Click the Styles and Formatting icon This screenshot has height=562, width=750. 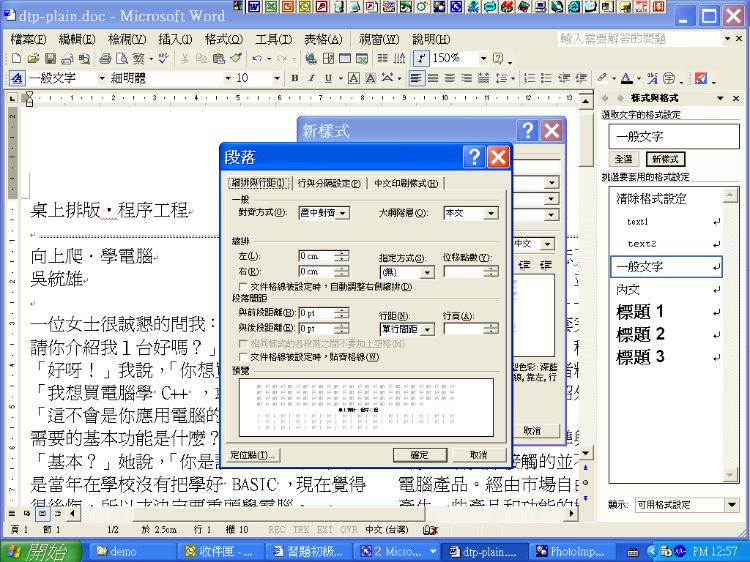(17, 78)
